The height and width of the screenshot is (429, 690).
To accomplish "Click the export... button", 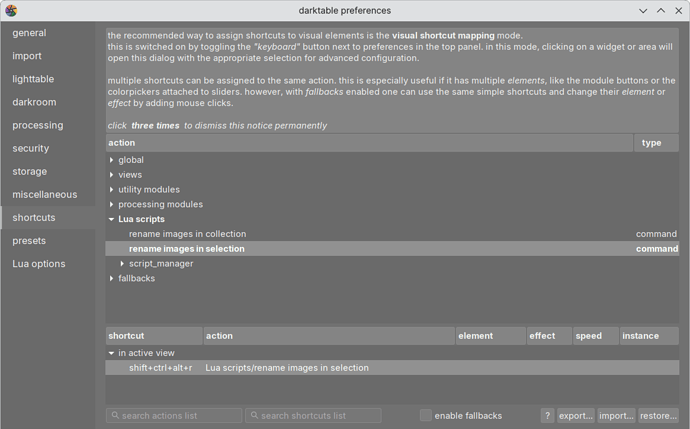I will pyautogui.click(x=575, y=415).
